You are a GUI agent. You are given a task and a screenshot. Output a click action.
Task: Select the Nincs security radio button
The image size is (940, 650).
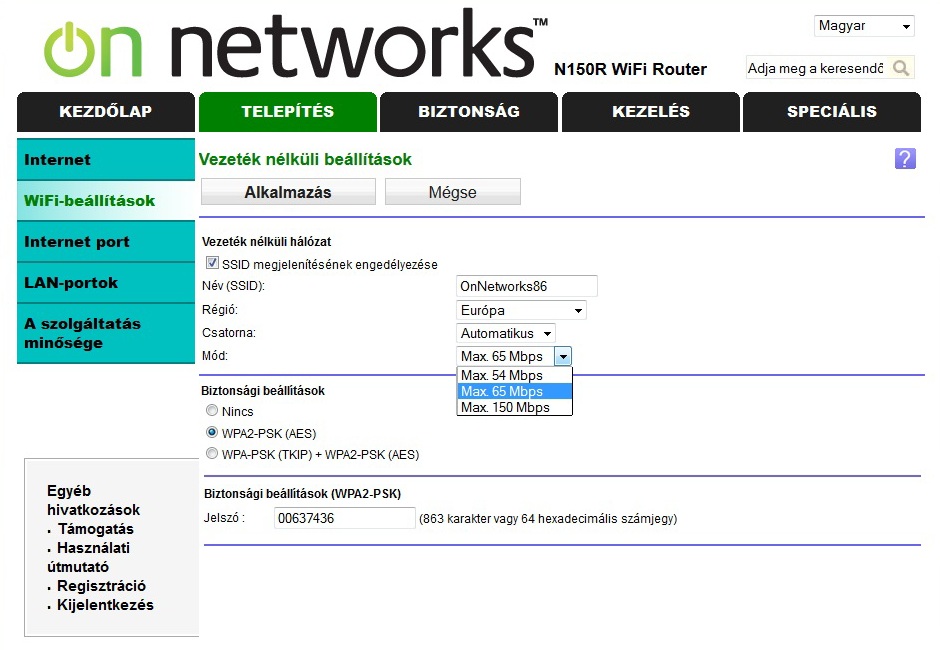tap(212, 410)
